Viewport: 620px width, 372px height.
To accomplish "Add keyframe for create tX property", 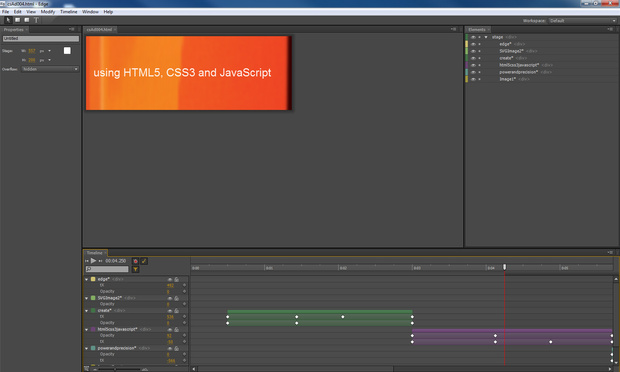I will point(184,317).
